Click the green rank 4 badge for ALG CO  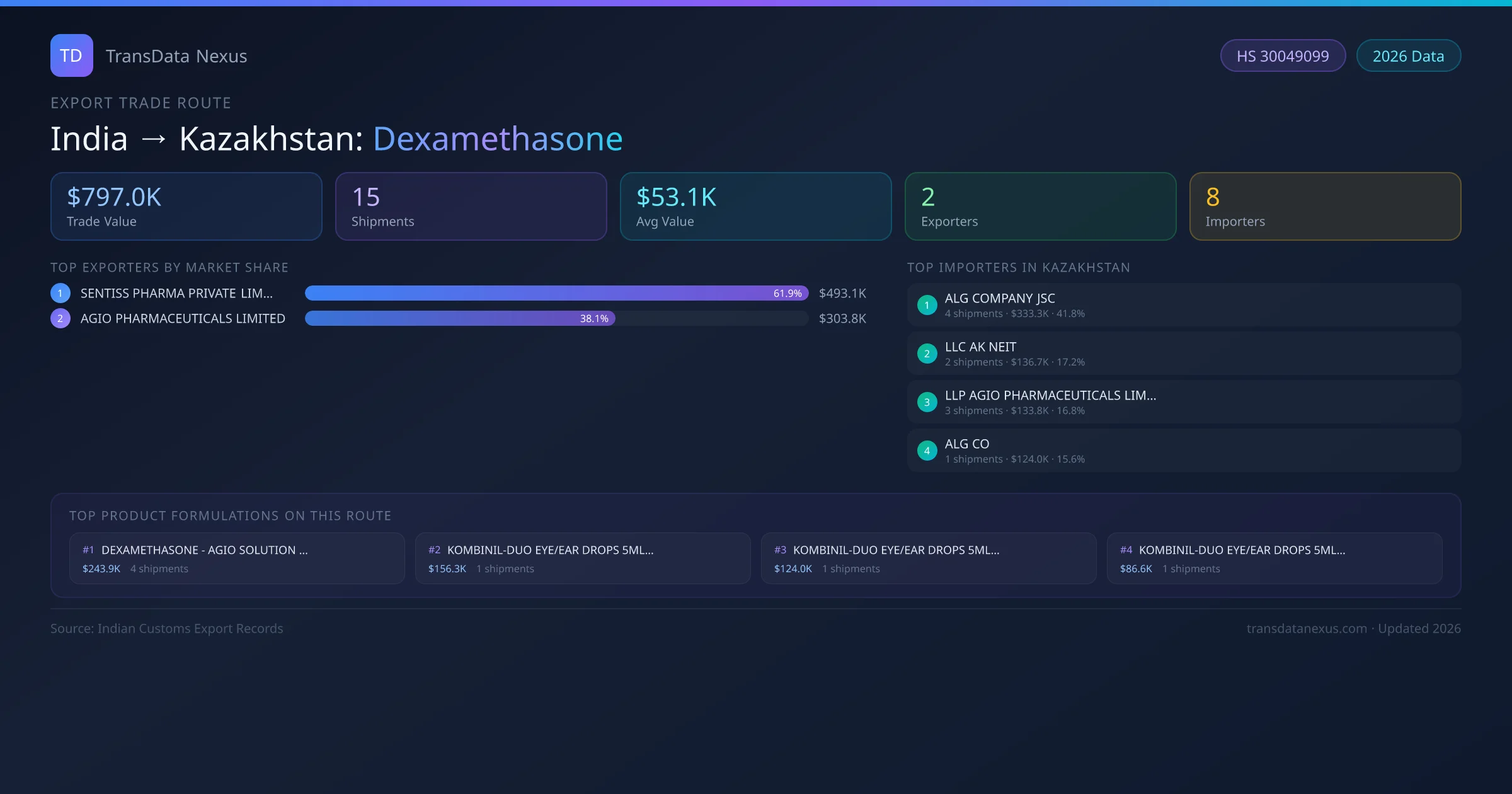coord(927,451)
